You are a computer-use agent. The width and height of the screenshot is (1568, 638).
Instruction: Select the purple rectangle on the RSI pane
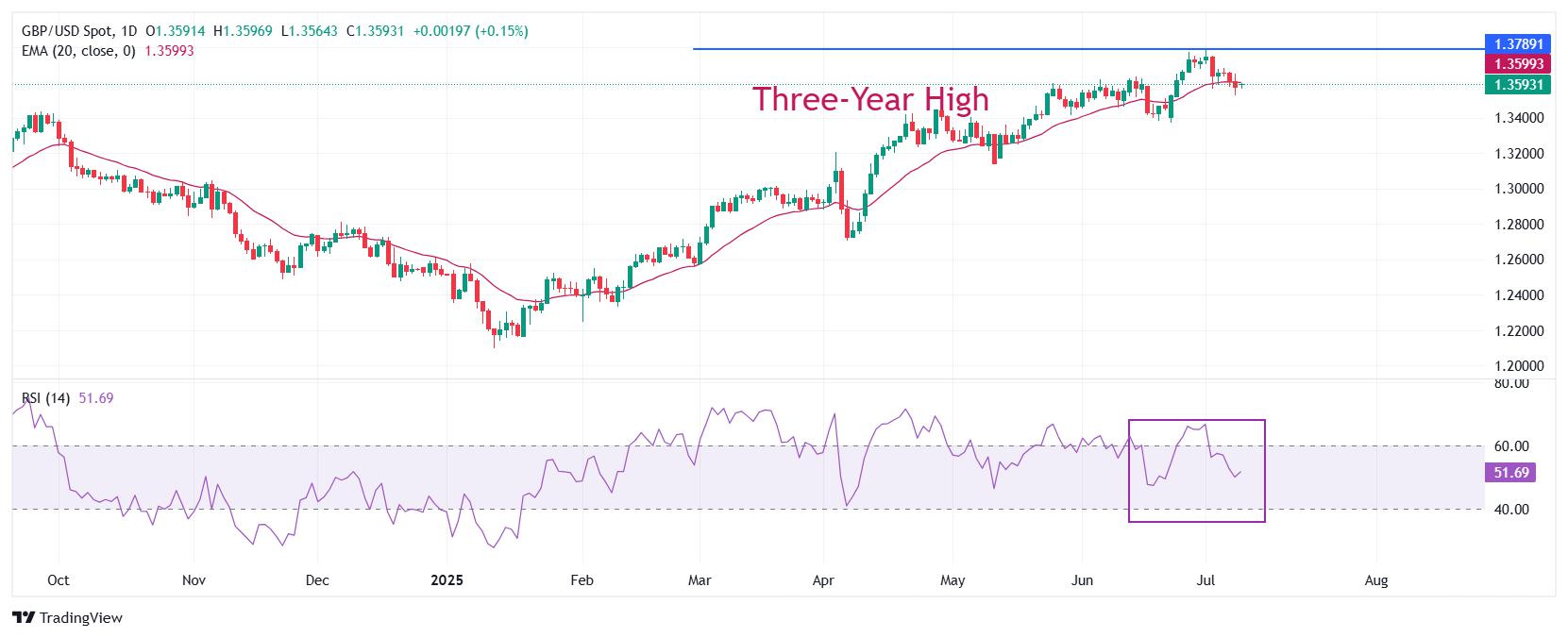pos(1197,471)
